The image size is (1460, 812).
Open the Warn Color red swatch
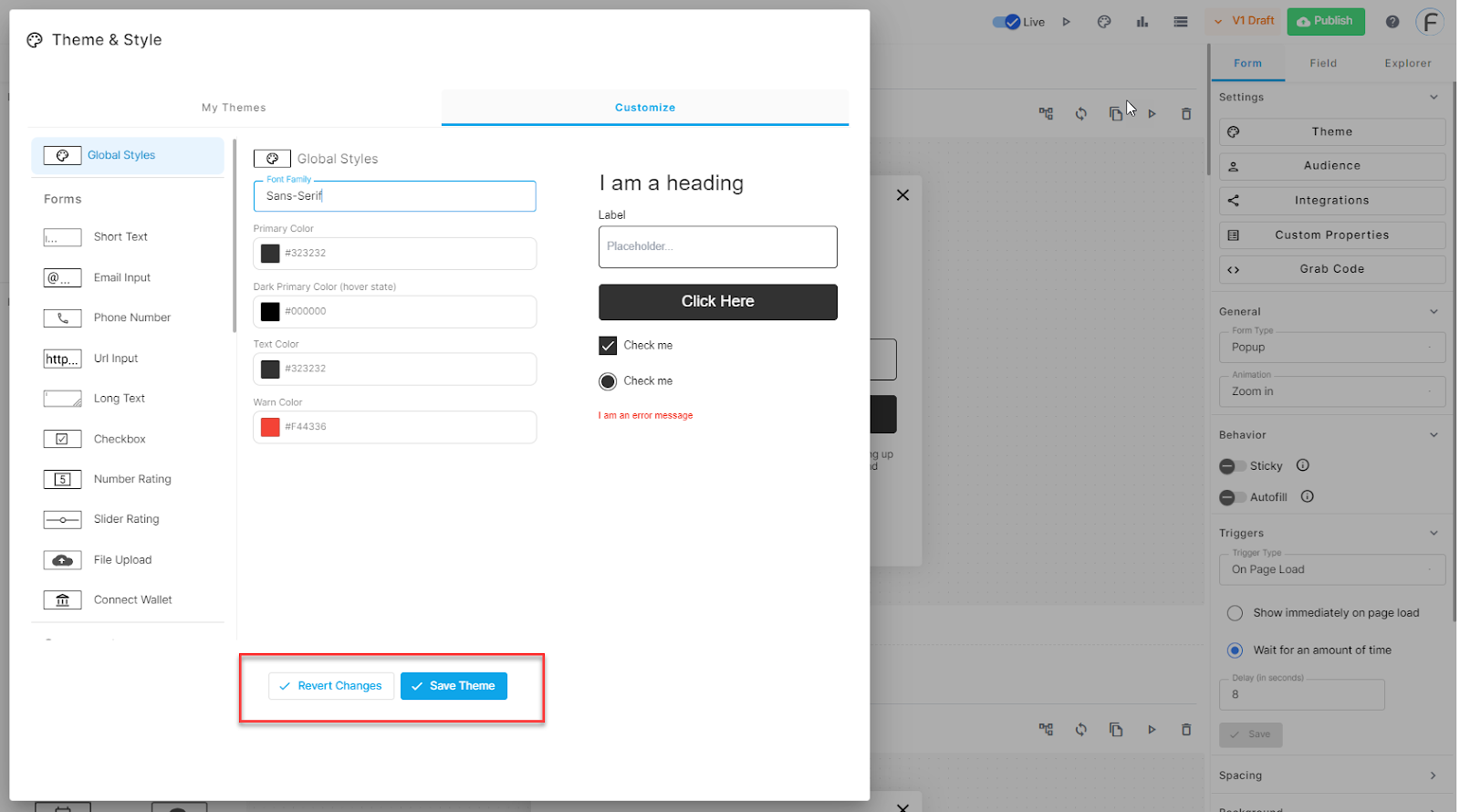270,427
